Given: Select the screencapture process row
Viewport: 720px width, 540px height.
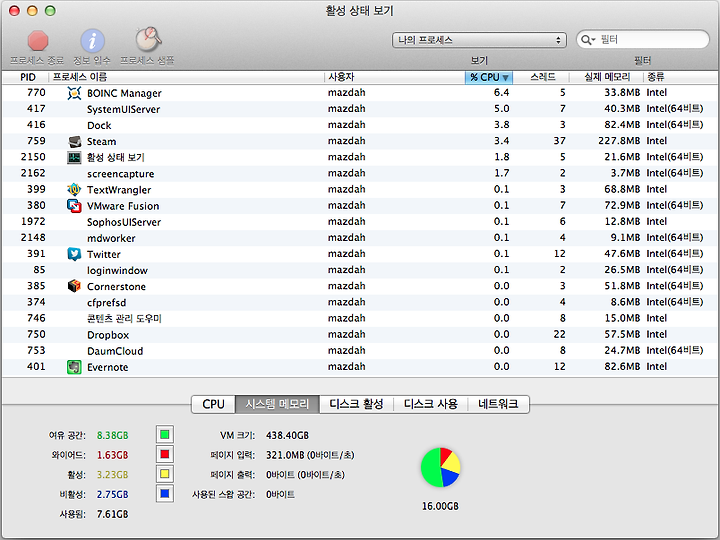Looking at the screenshot, I should pos(360,174).
